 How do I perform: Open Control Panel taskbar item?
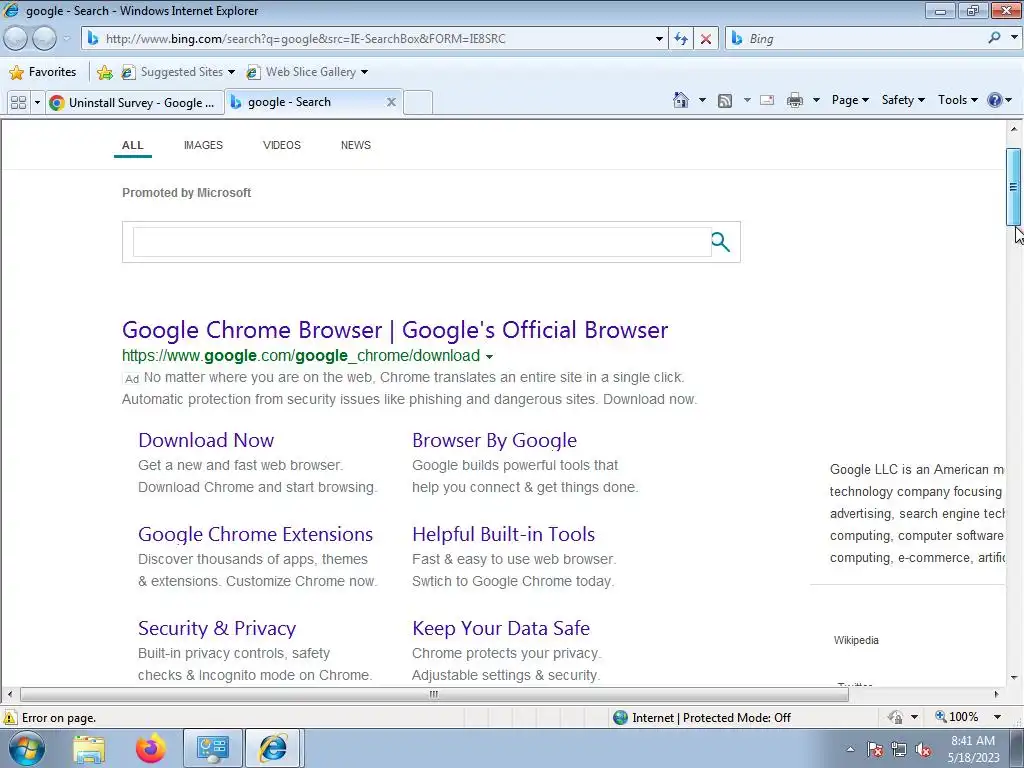click(x=212, y=748)
